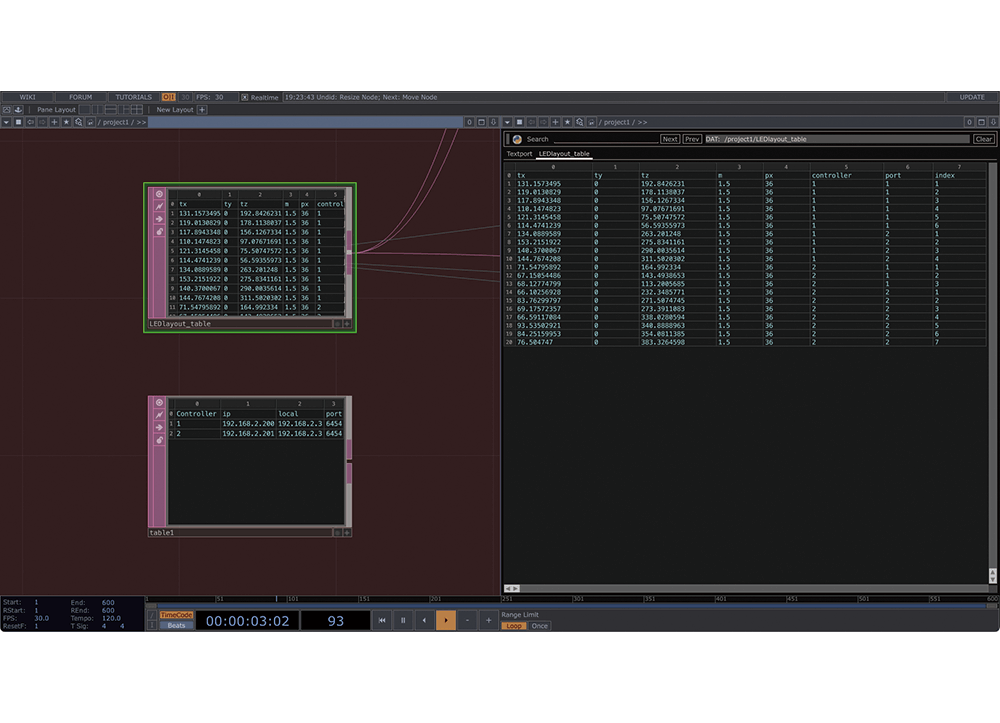Click the play forward button

point(445,621)
